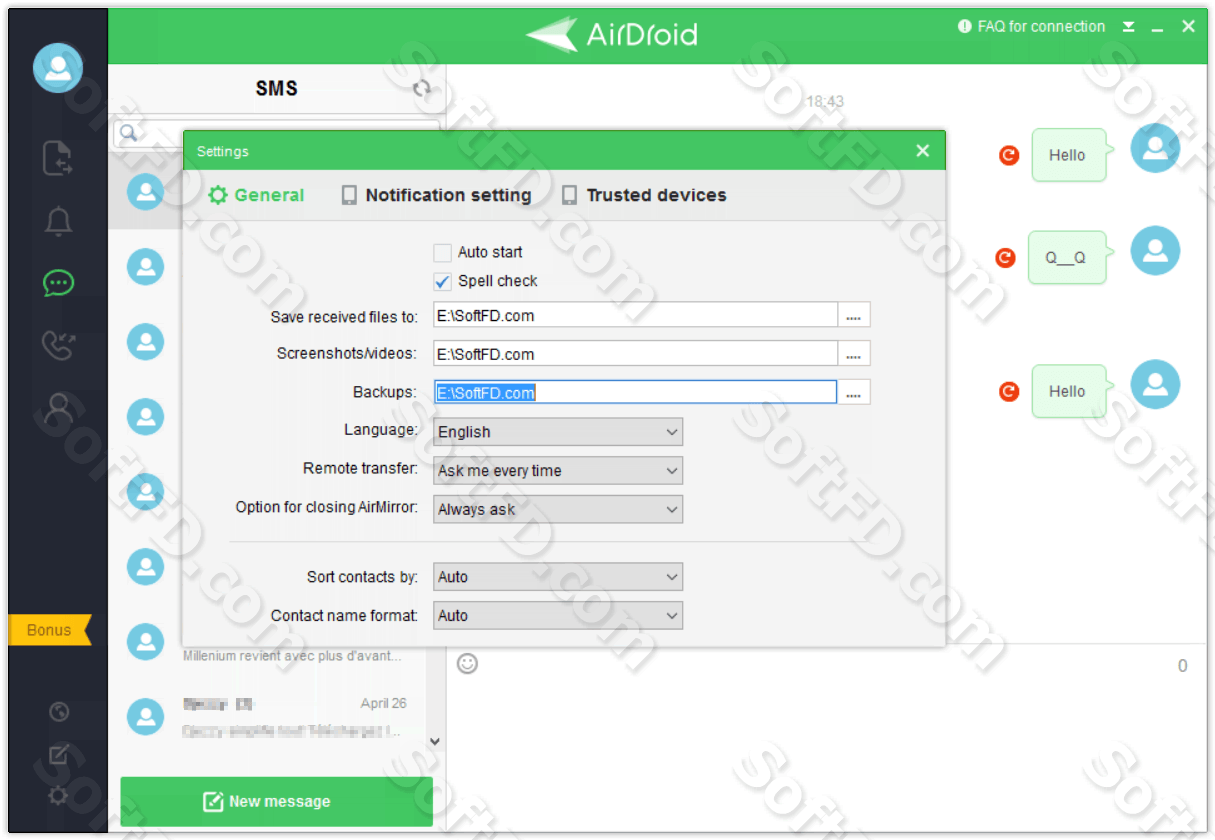
Task: Click the Save received files to path field
Action: click(635, 316)
